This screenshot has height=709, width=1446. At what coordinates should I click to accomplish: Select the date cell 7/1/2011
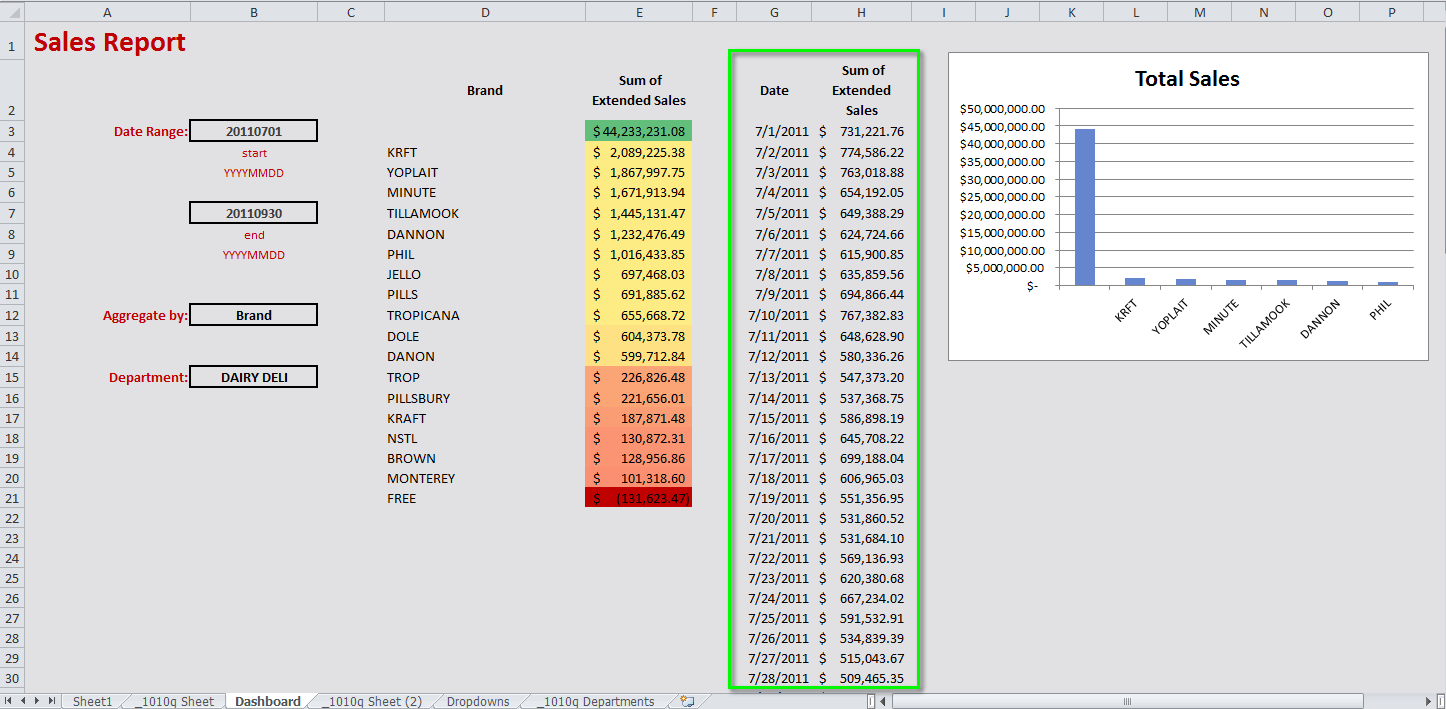tap(774, 131)
